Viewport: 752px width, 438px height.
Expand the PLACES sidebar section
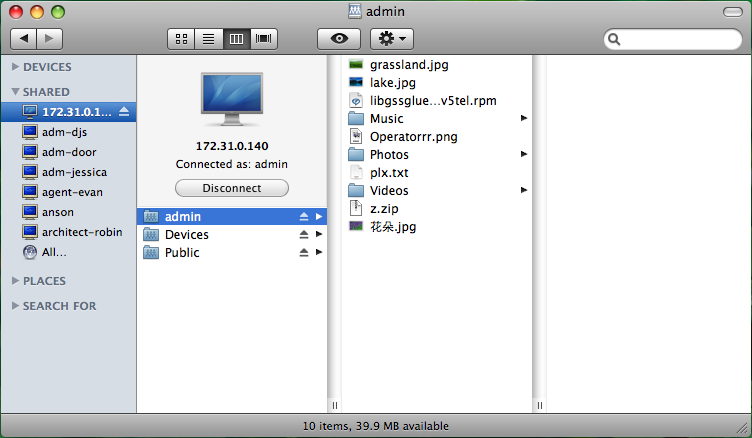click(15, 281)
